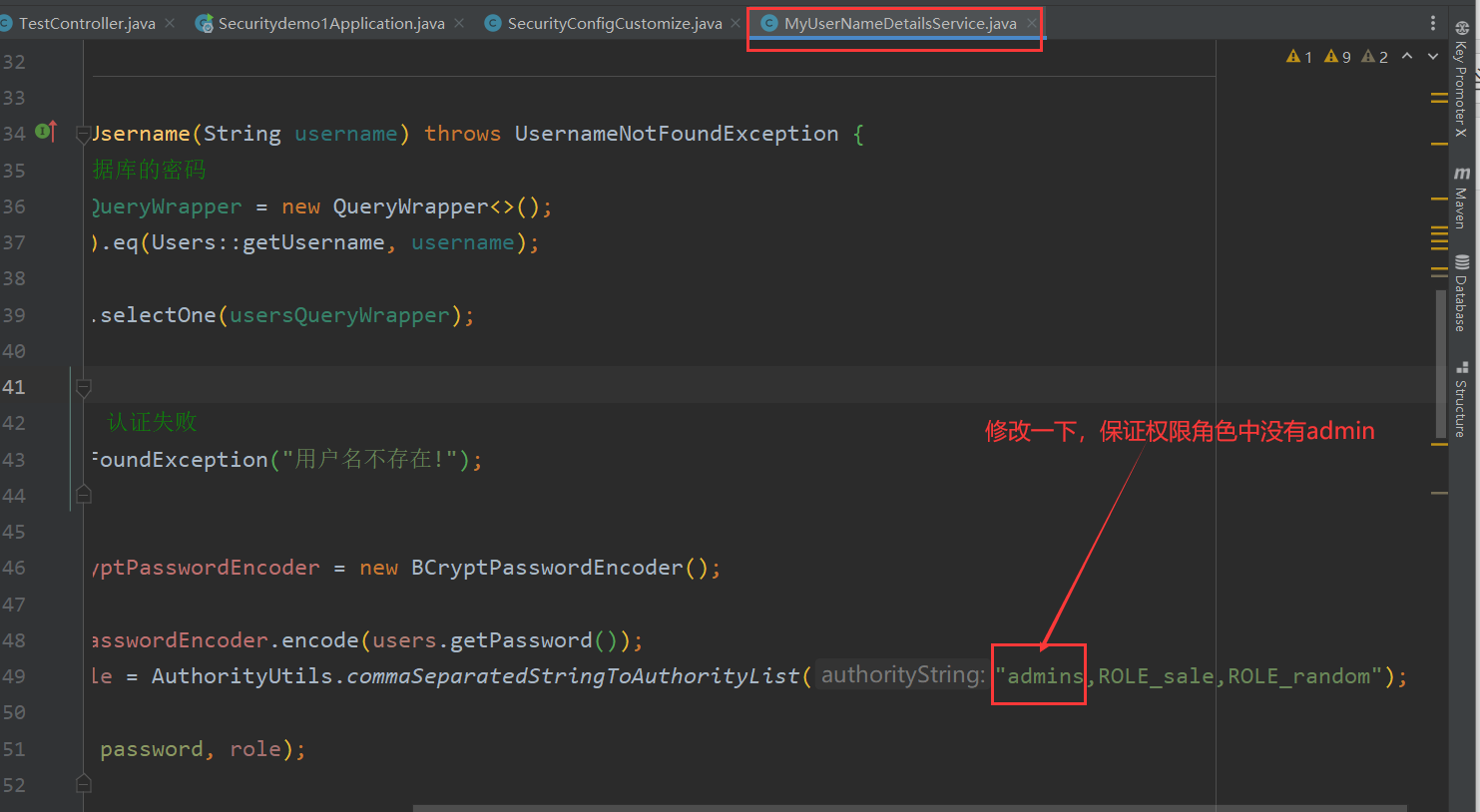Select SecurityConfigCustomize.java editor tab
This screenshot has width=1480, height=812.
tap(615, 23)
